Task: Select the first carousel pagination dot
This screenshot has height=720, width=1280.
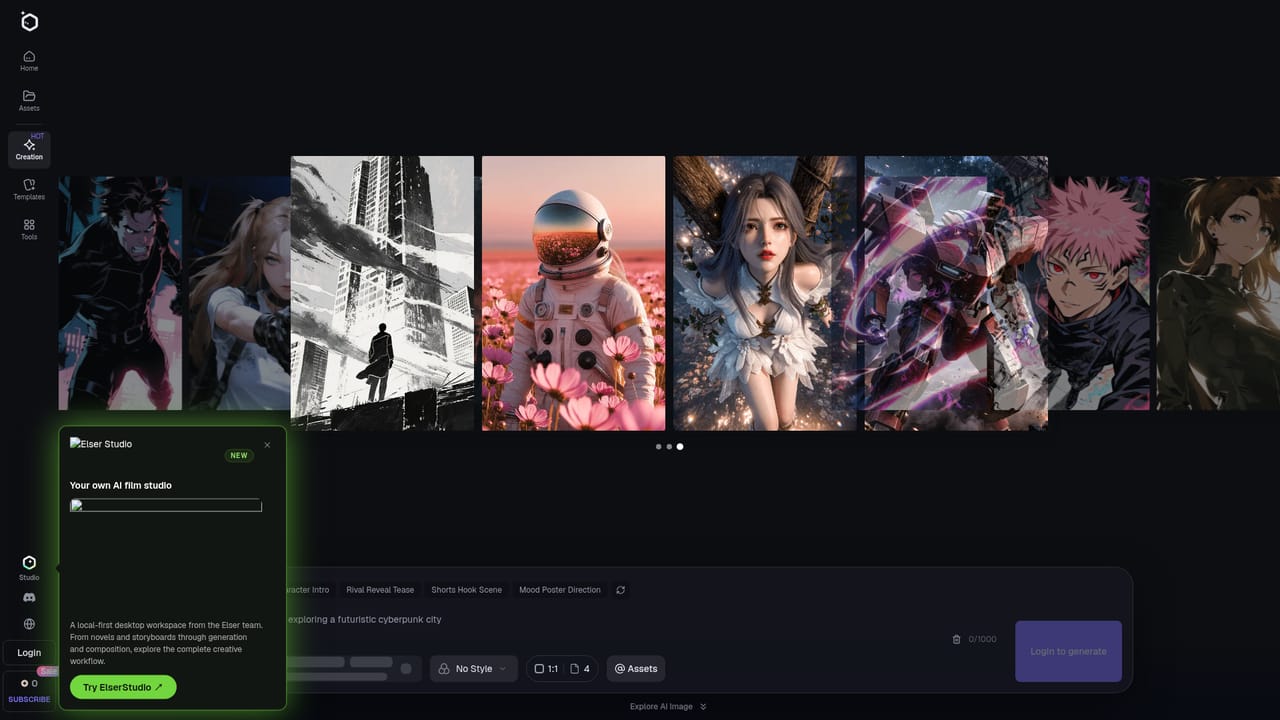Action: click(x=658, y=447)
